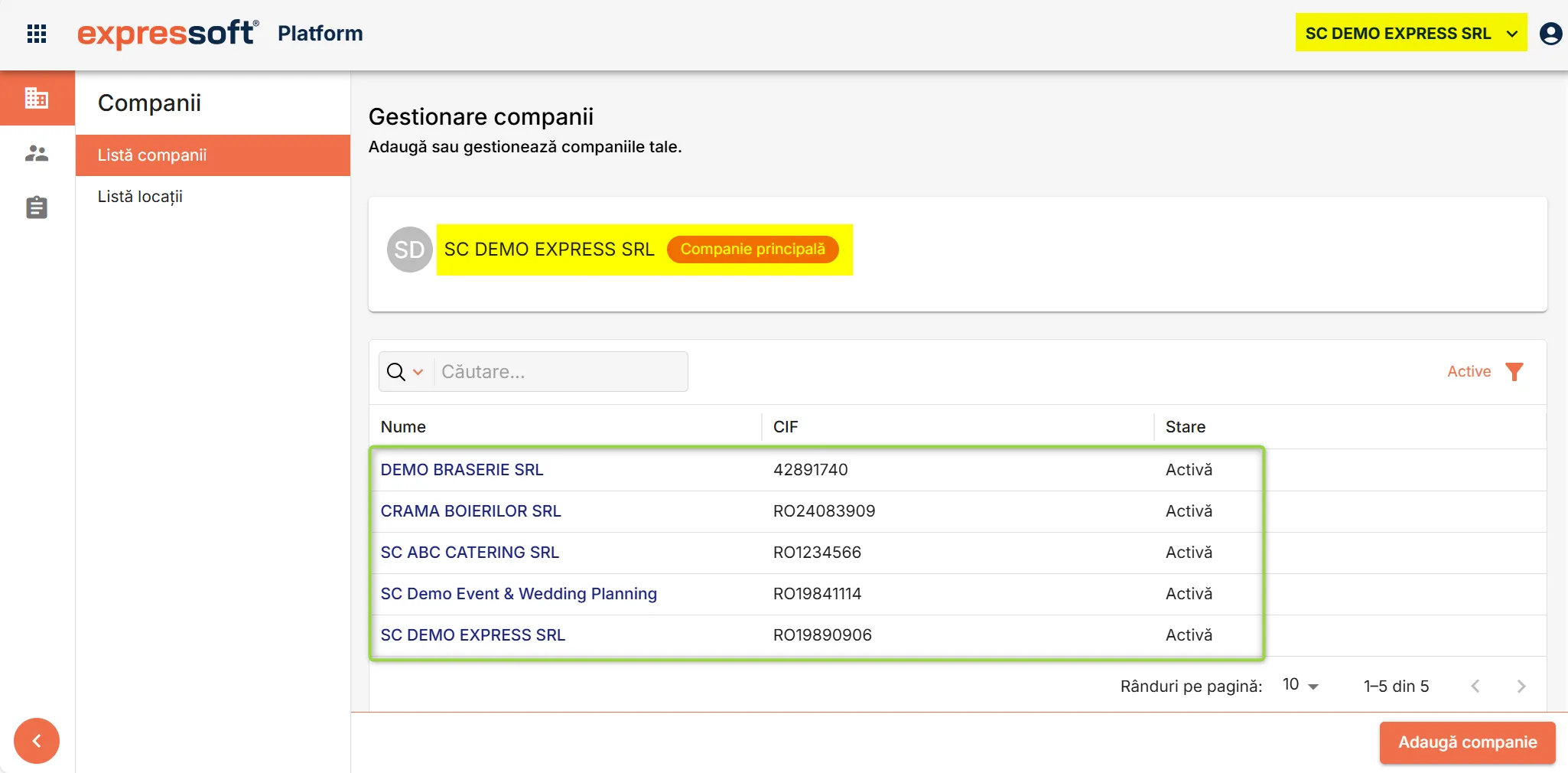Click the 1–5 din 5 pagination text
Viewport: 1568px width, 773px height.
[x=1397, y=687]
